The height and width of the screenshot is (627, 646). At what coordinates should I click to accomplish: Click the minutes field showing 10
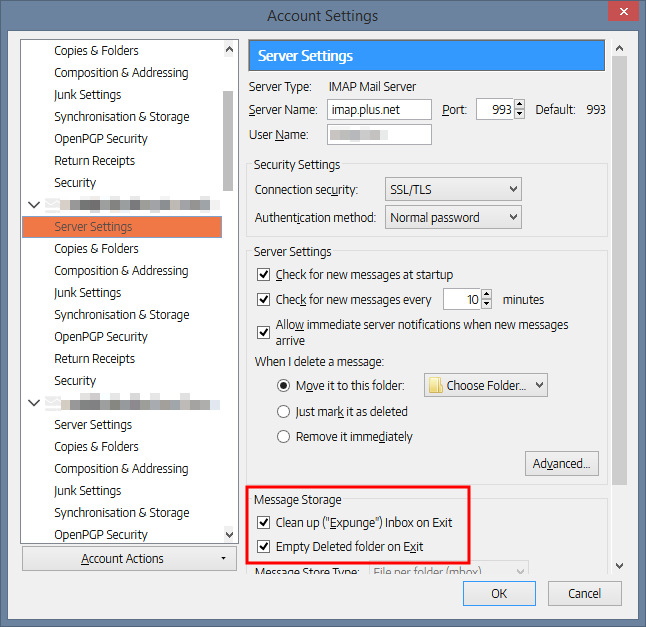click(x=462, y=299)
